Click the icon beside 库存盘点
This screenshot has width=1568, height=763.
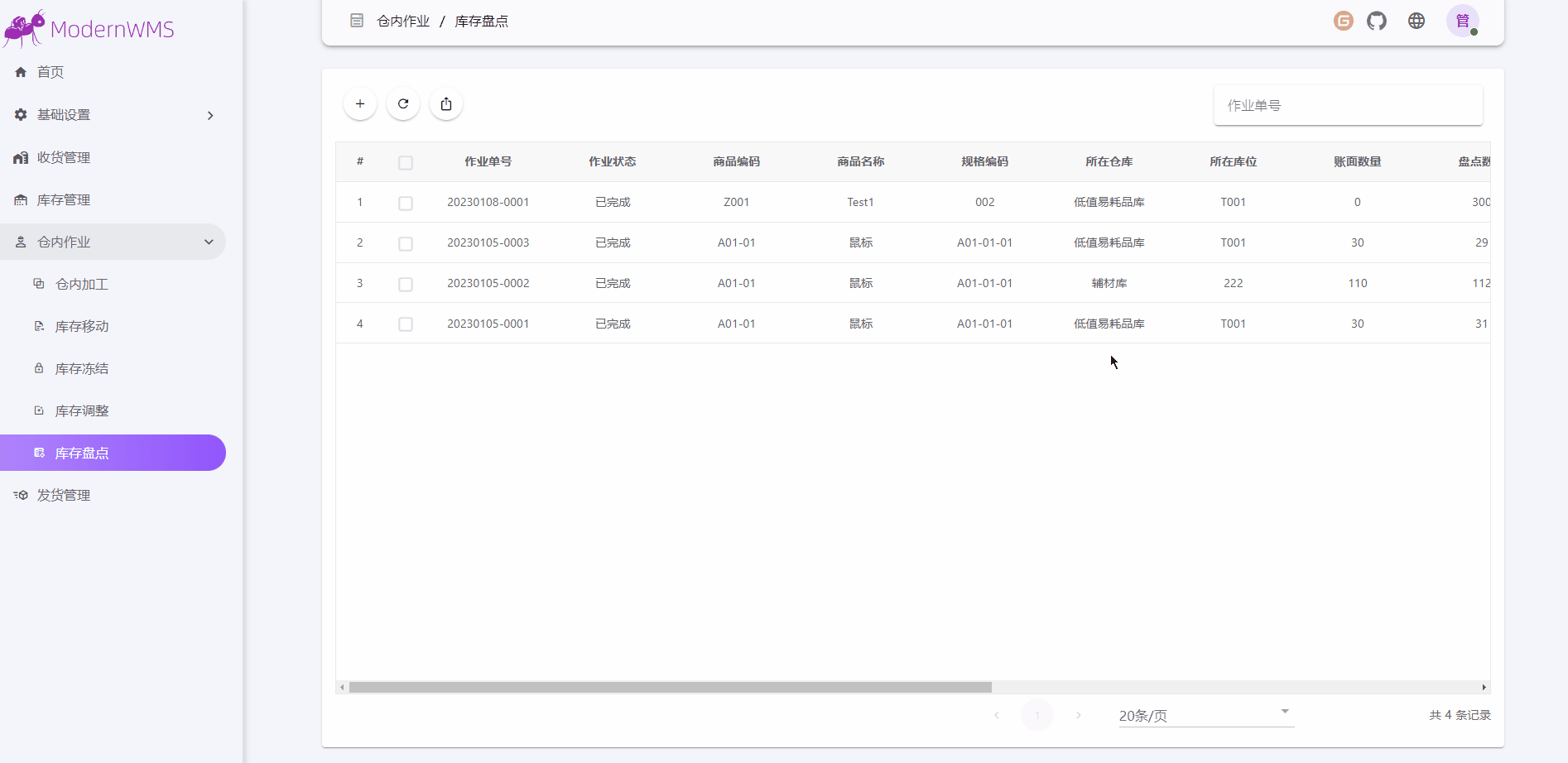[39, 453]
